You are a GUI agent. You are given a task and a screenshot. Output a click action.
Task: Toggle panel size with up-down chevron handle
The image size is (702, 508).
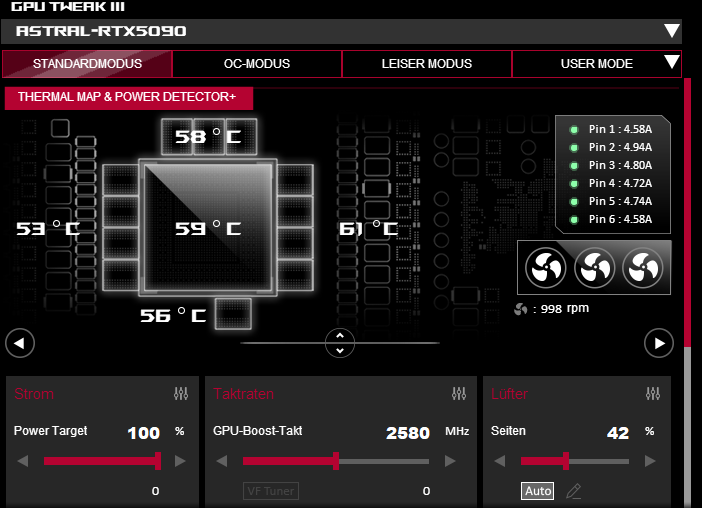pos(340,343)
